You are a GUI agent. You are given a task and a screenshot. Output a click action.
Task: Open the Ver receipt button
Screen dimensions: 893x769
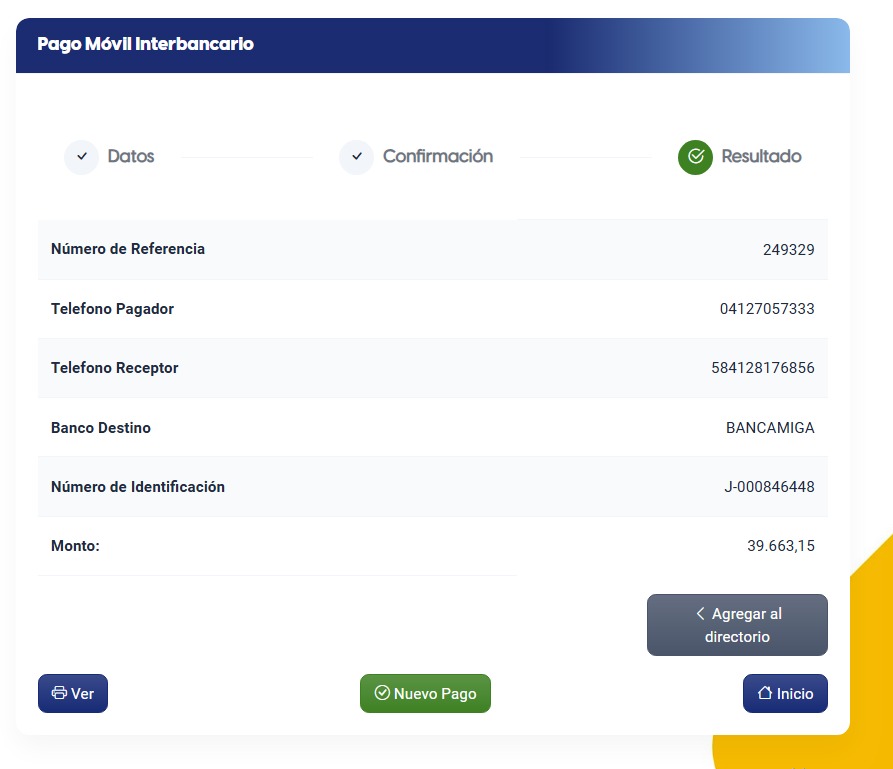pyautogui.click(x=73, y=693)
